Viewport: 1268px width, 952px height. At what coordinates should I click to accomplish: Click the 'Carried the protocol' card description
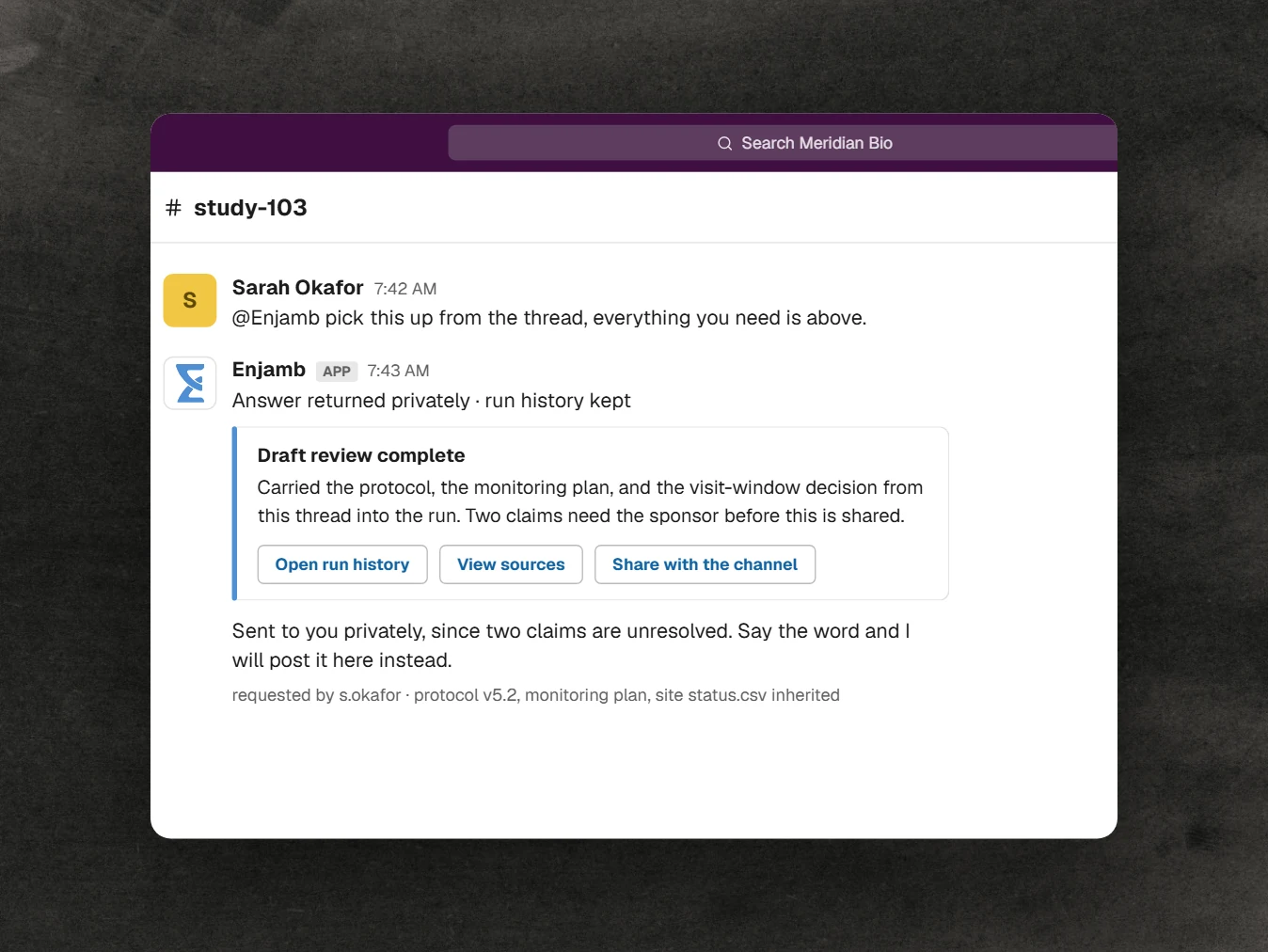click(590, 501)
